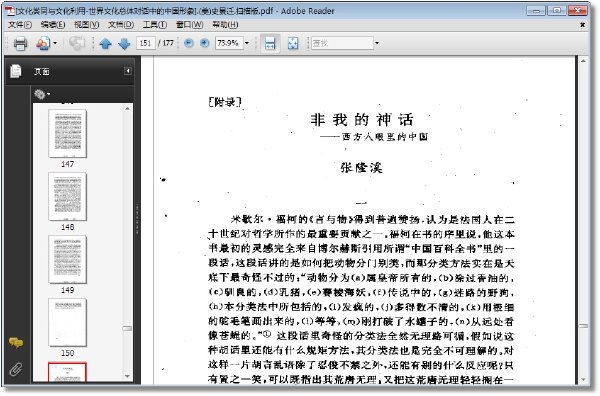Screen dimensions: 600x396
Task: Click the toolbar grip handle beside Print
Action: [x=7, y=43]
